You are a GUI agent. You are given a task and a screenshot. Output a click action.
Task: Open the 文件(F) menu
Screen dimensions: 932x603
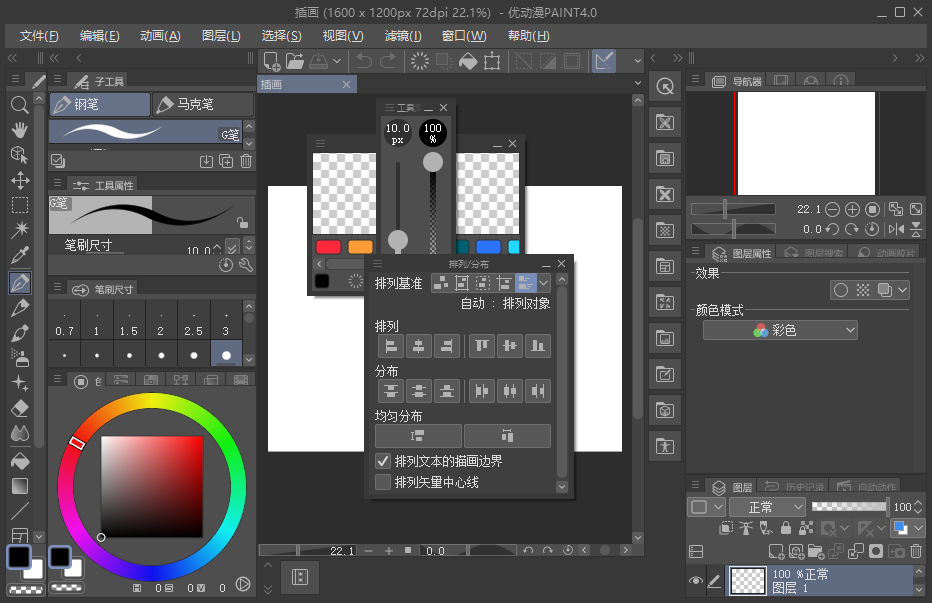tap(40, 36)
